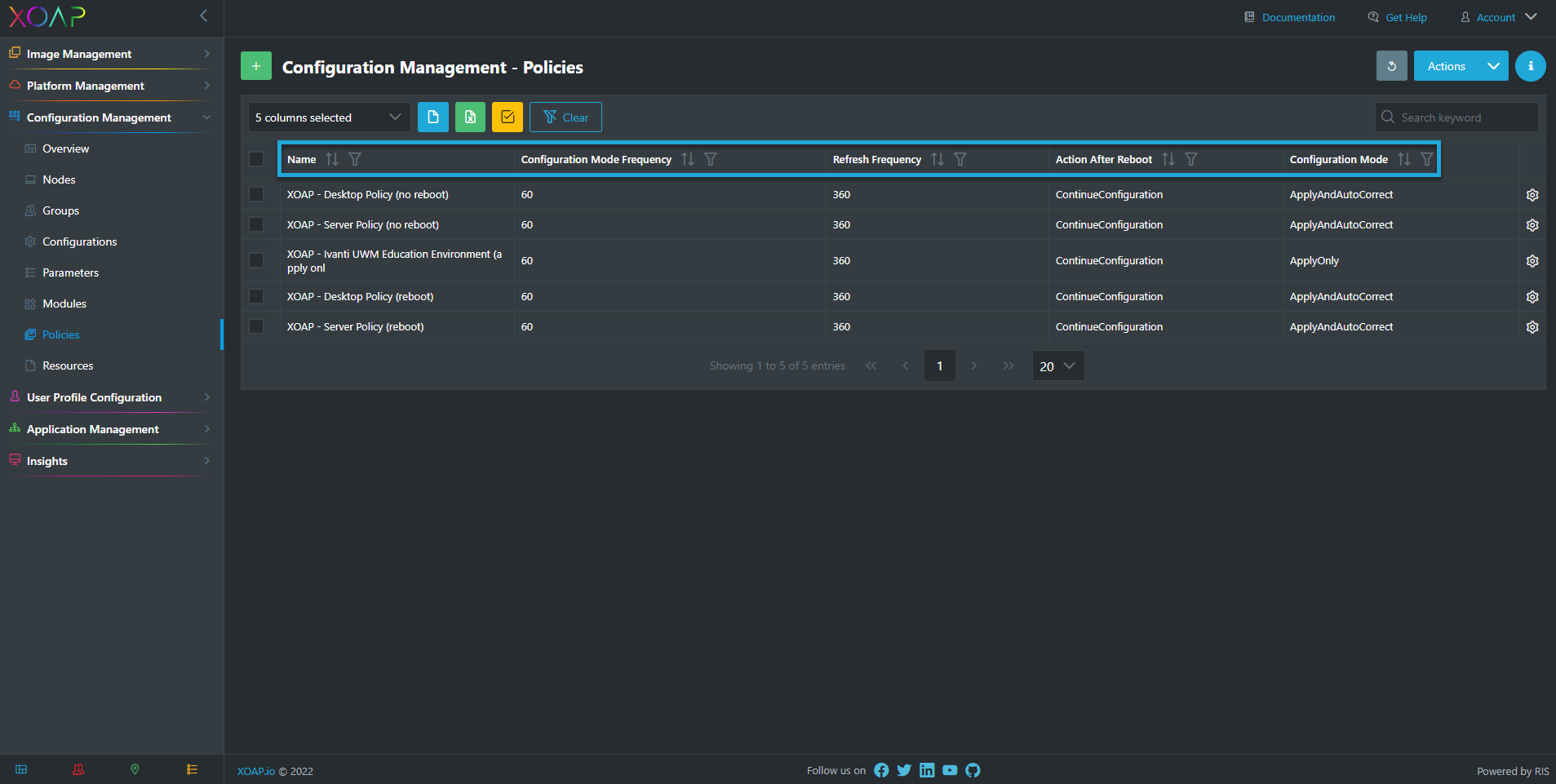Open LinkedIn social link icon
This screenshot has width=1556, height=784.
927,770
